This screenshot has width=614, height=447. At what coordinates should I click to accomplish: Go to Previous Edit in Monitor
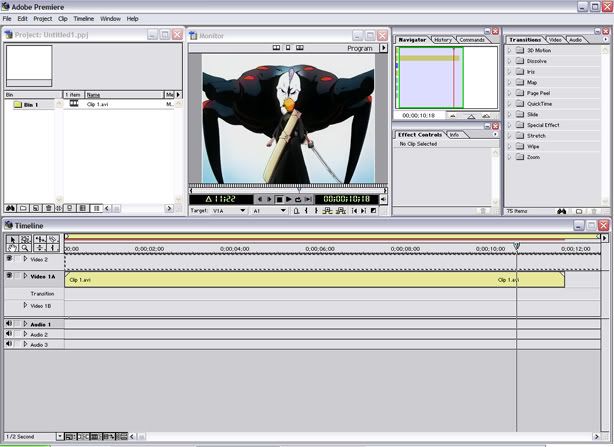[x=354, y=211]
